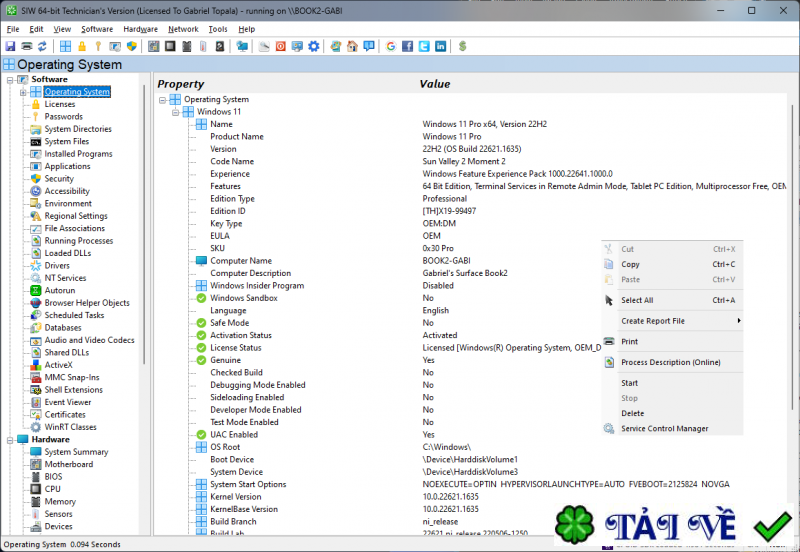Click the Value column header
The height and width of the screenshot is (552, 800).
point(435,85)
